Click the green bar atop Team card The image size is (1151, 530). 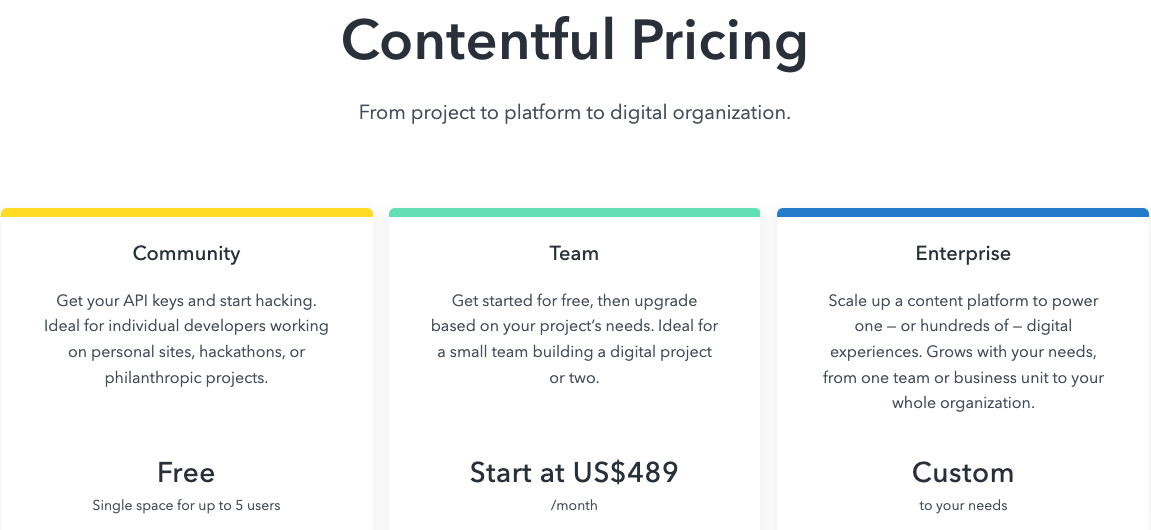coord(574,212)
